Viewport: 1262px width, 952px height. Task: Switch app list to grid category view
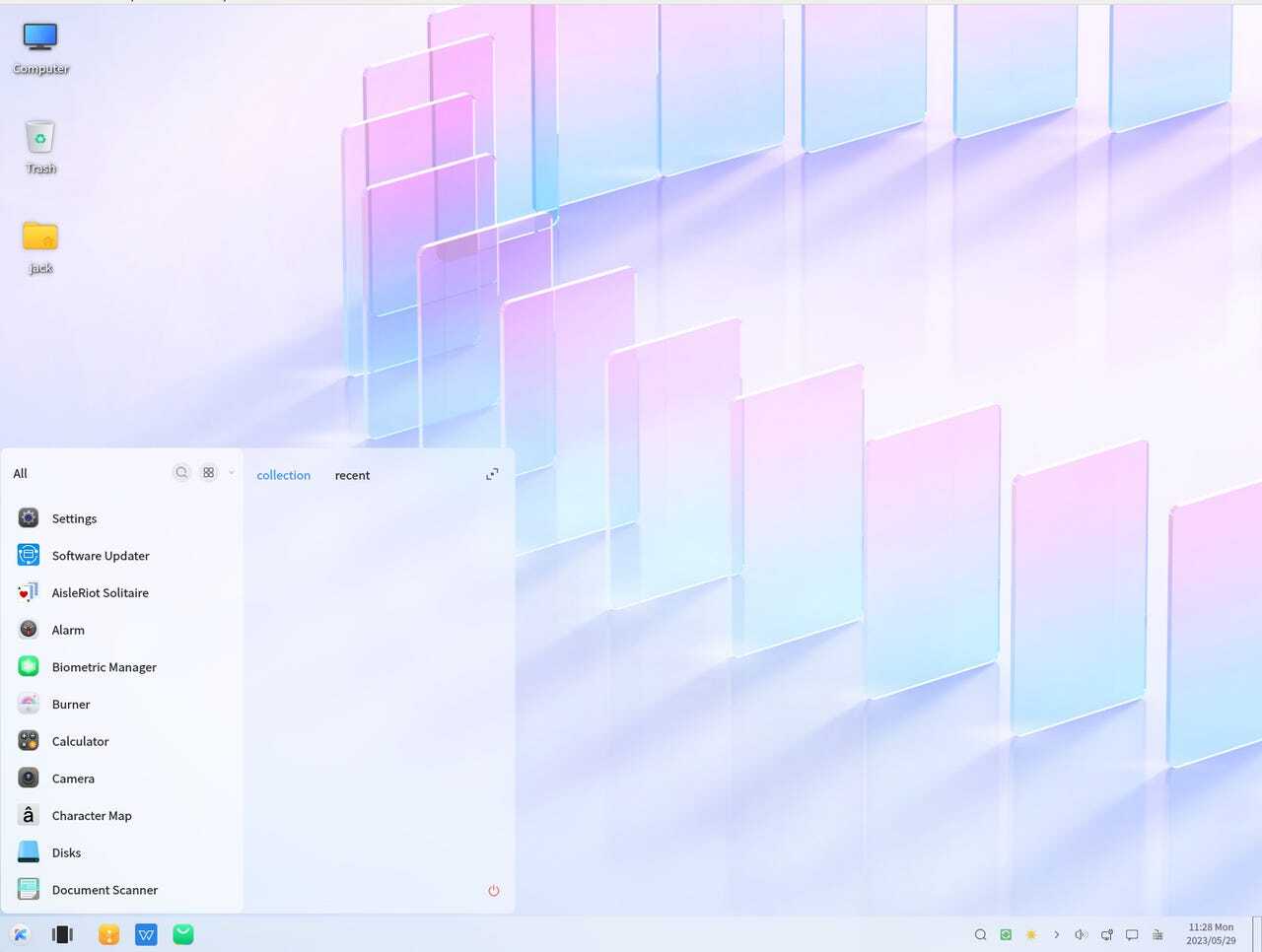208,473
